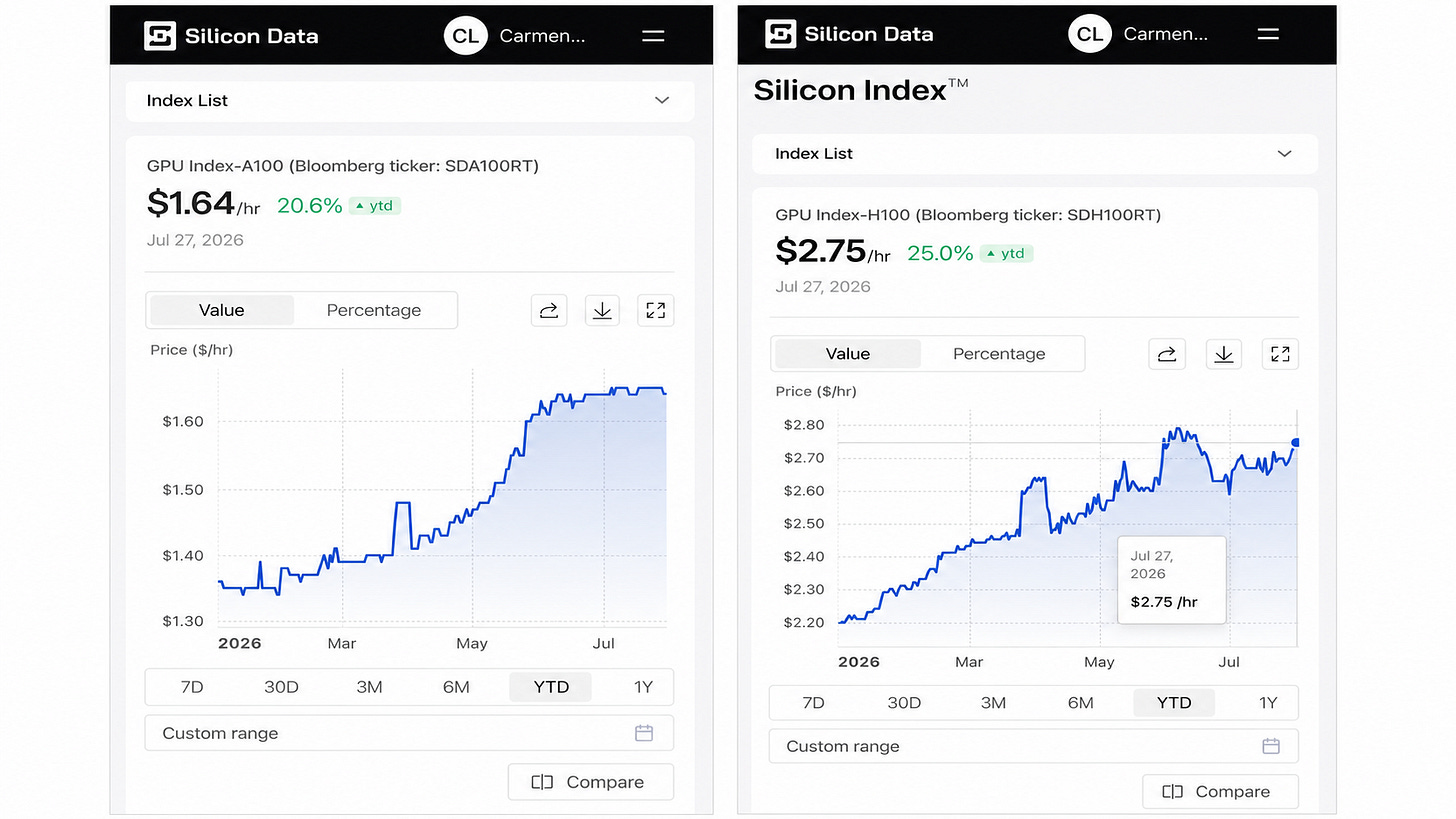This screenshot has height=819, width=1456.
Task: Expand H100 chart to fullscreen
Action: point(1280,353)
